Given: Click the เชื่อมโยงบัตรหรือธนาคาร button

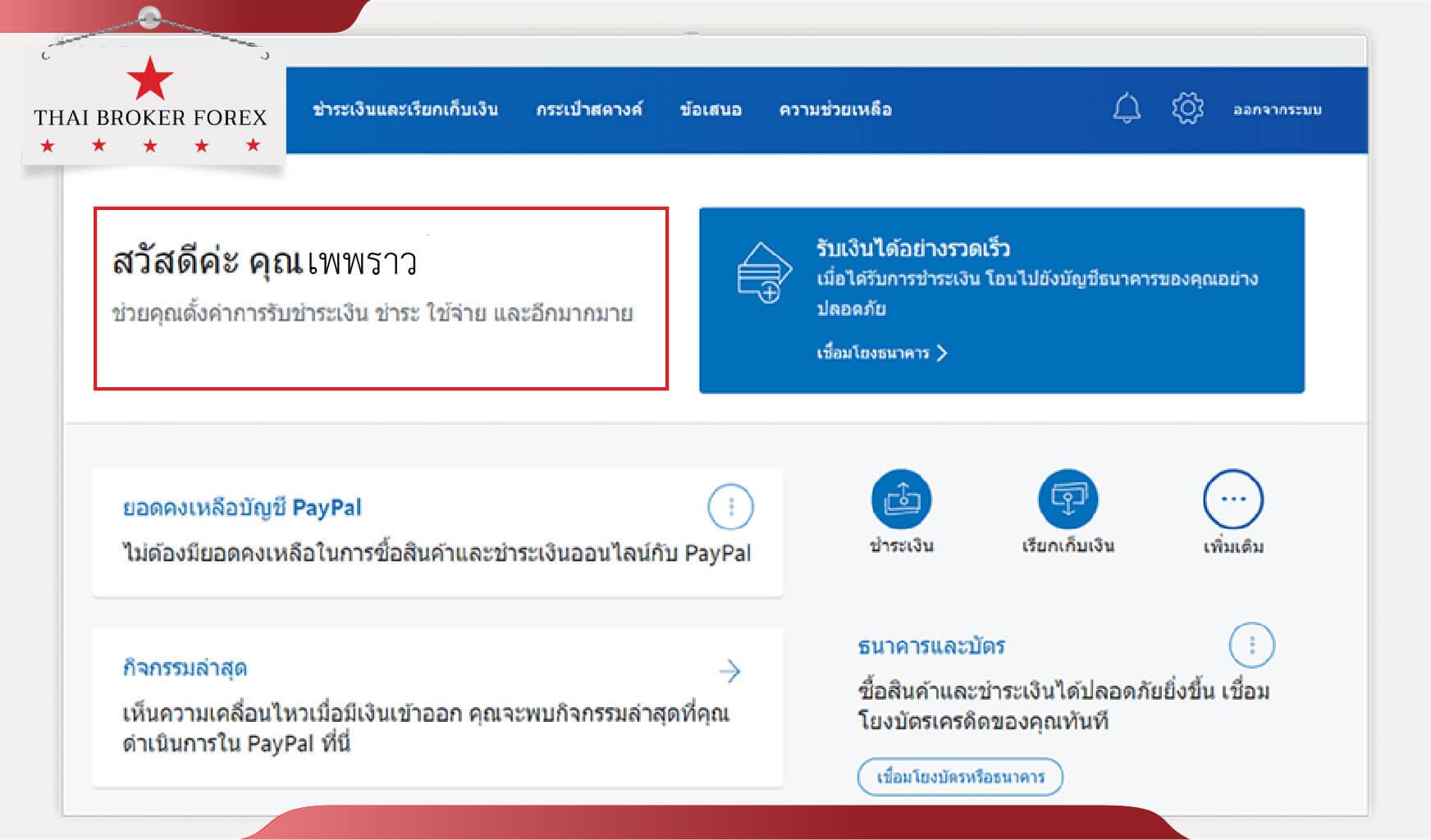Looking at the screenshot, I should point(960,777).
